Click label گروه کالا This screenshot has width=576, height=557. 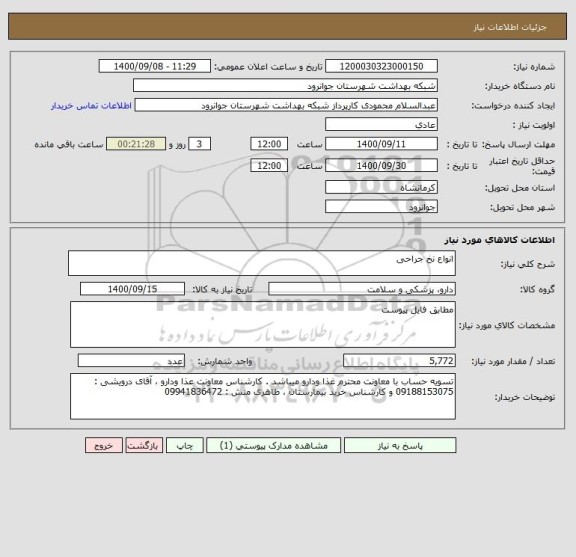(537, 290)
